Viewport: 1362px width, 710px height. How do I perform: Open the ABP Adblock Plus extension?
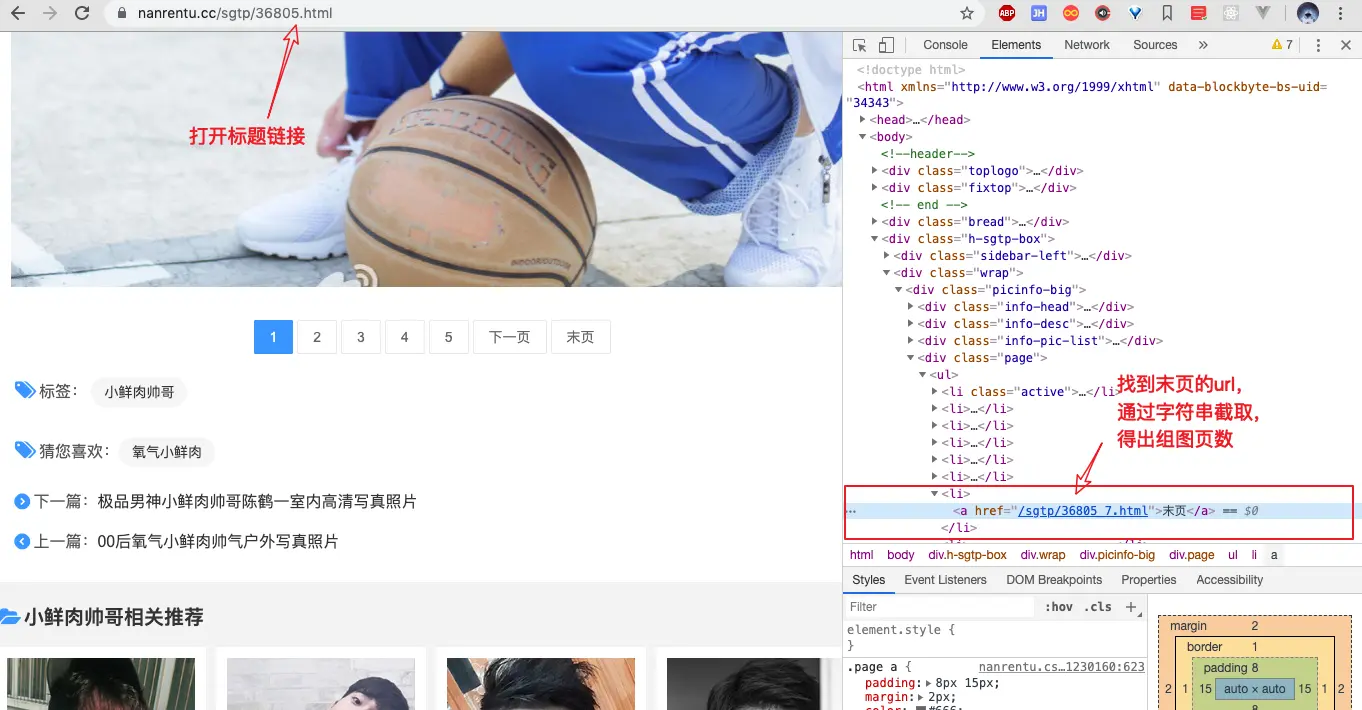tap(1007, 13)
